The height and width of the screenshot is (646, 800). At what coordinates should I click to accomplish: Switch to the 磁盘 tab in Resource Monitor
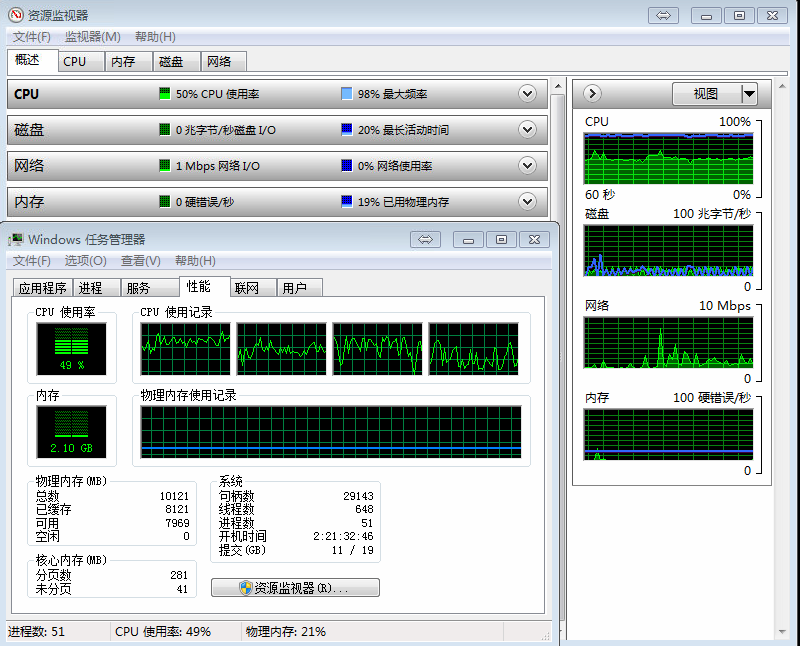click(x=176, y=62)
